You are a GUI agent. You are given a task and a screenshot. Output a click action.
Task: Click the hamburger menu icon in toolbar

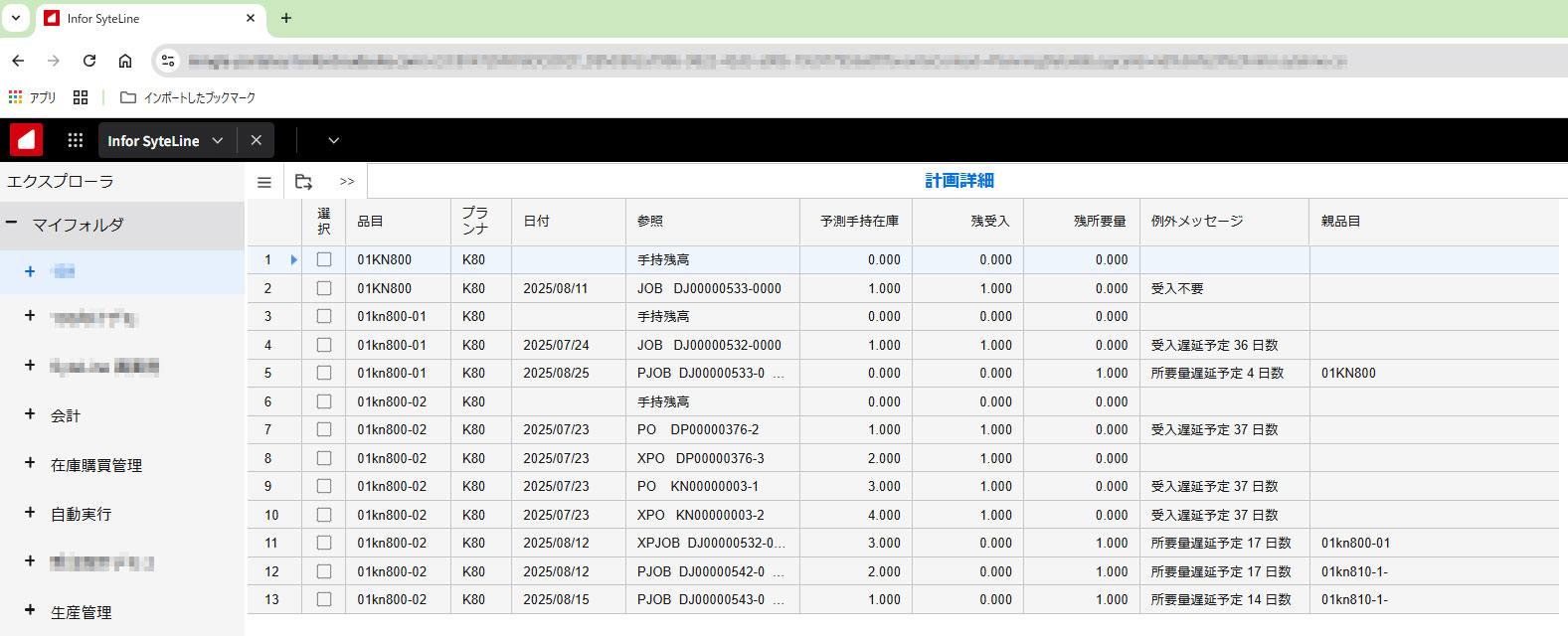click(264, 182)
